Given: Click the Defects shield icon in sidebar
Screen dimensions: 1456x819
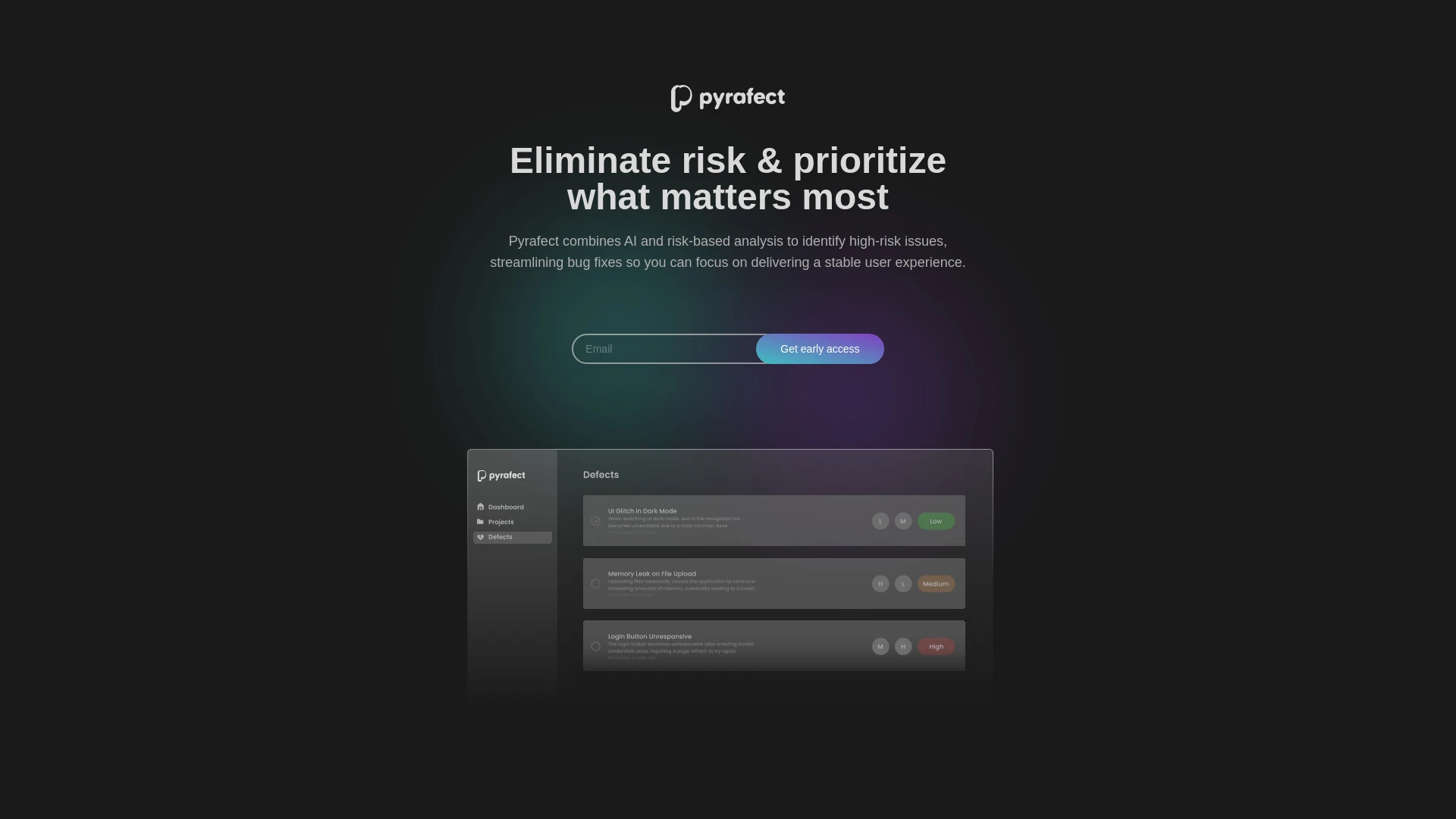Looking at the screenshot, I should [480, 537].
